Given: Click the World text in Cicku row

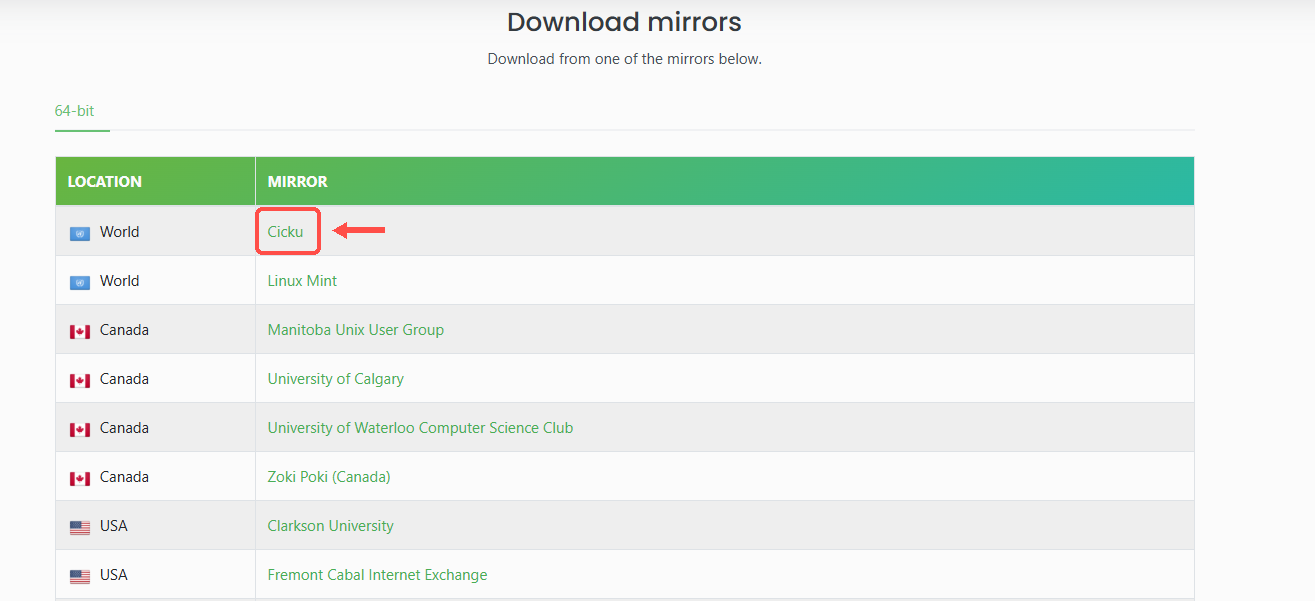Looking at the screenshot, I should [119, 232].
